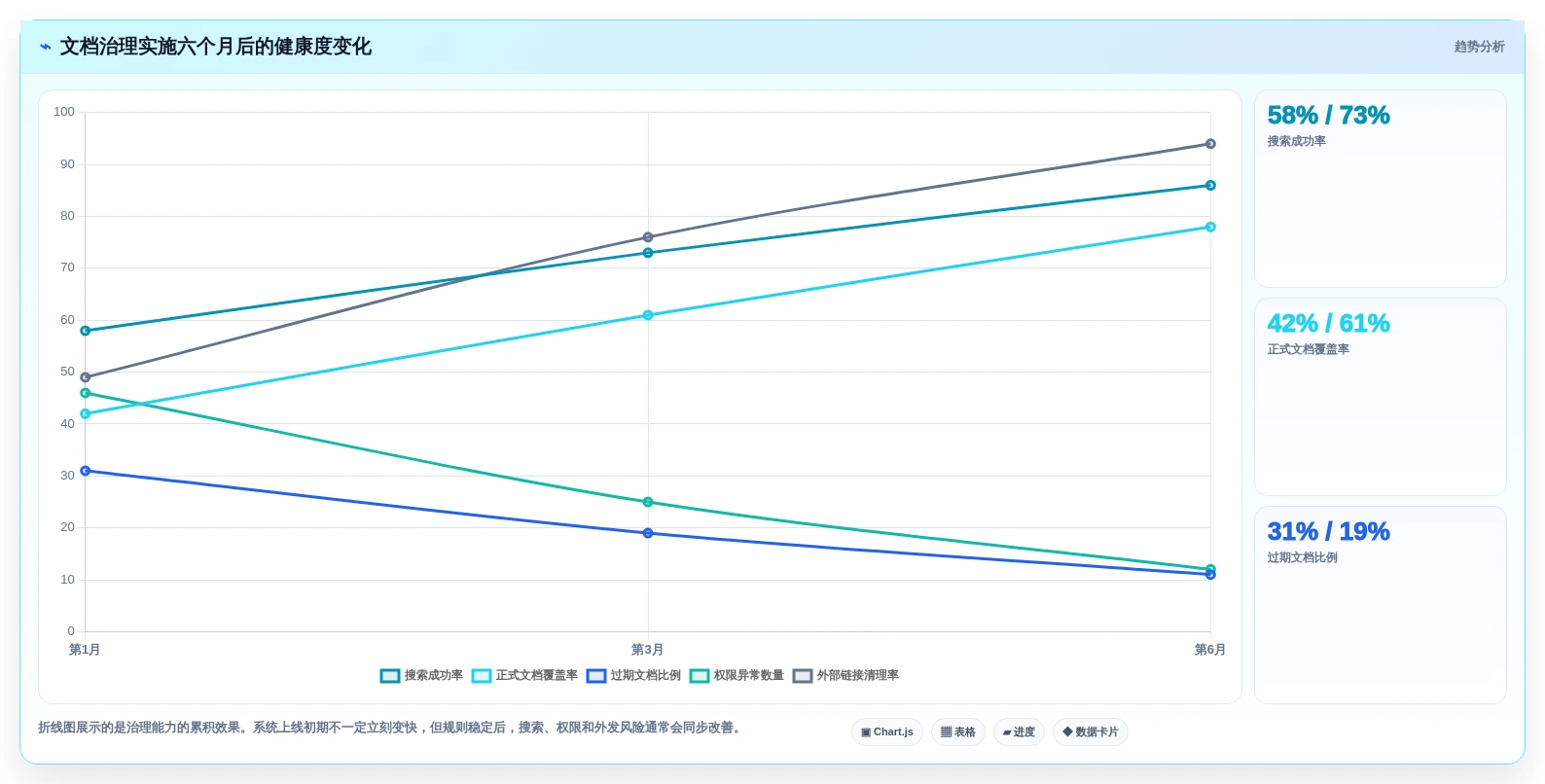
Task: Click the caption text starting with 折线图展示的是
Action: pyautogui.click(x=393, y=728)
